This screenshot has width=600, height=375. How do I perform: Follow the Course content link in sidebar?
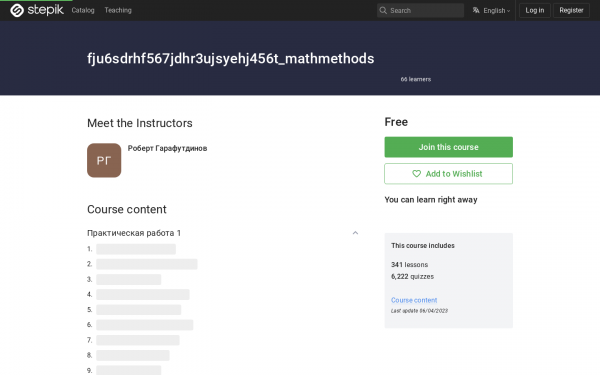(x=414, y=300)
